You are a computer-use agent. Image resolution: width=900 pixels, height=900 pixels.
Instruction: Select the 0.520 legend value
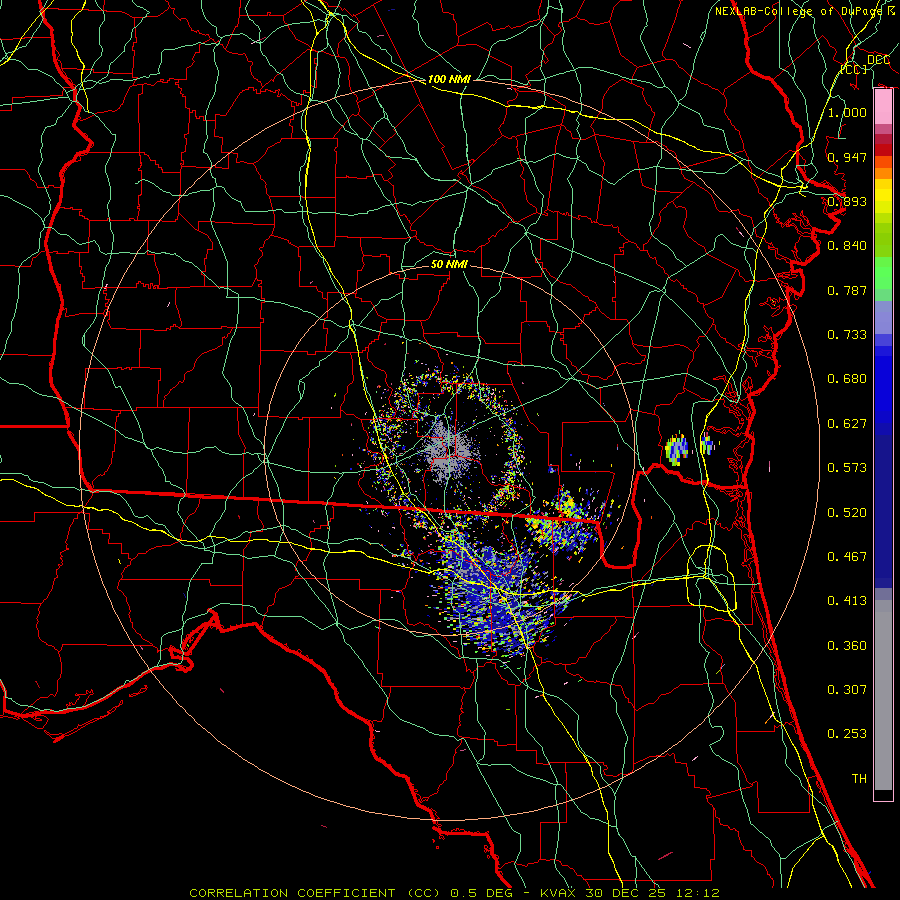point(847,513)
